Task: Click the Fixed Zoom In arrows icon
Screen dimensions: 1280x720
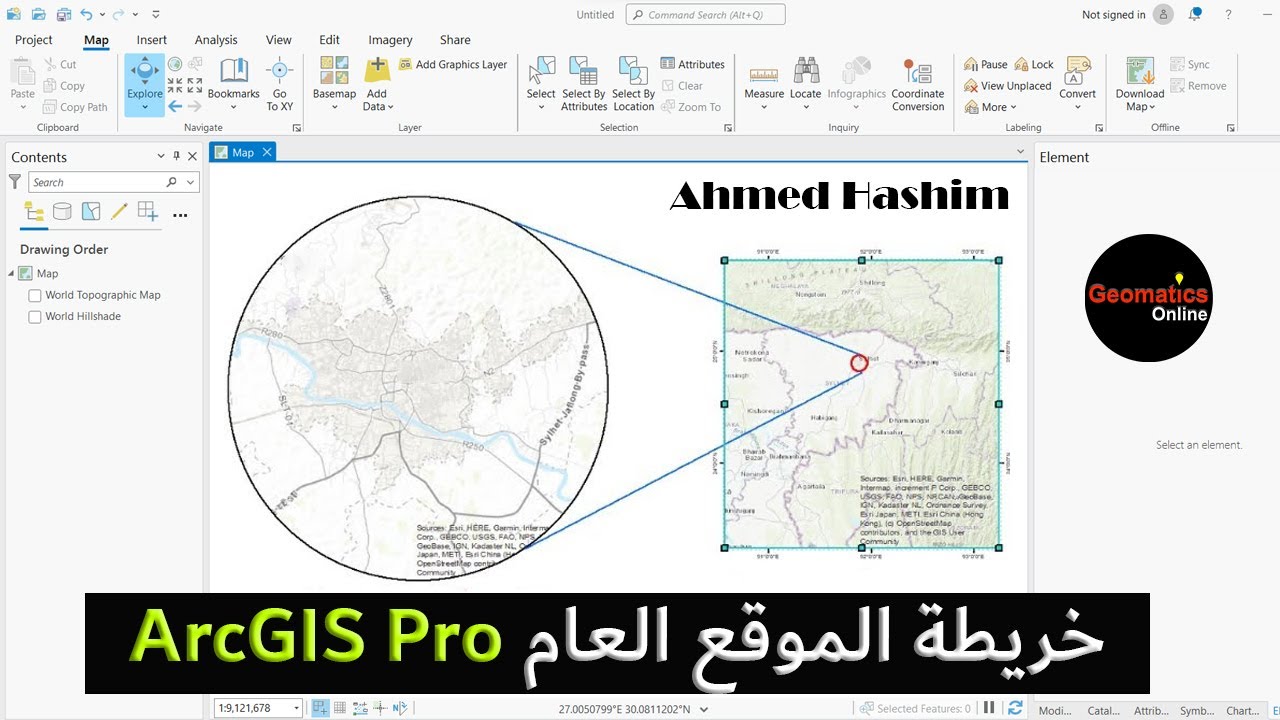Action: pyautogui.click(x=175, y=85)
